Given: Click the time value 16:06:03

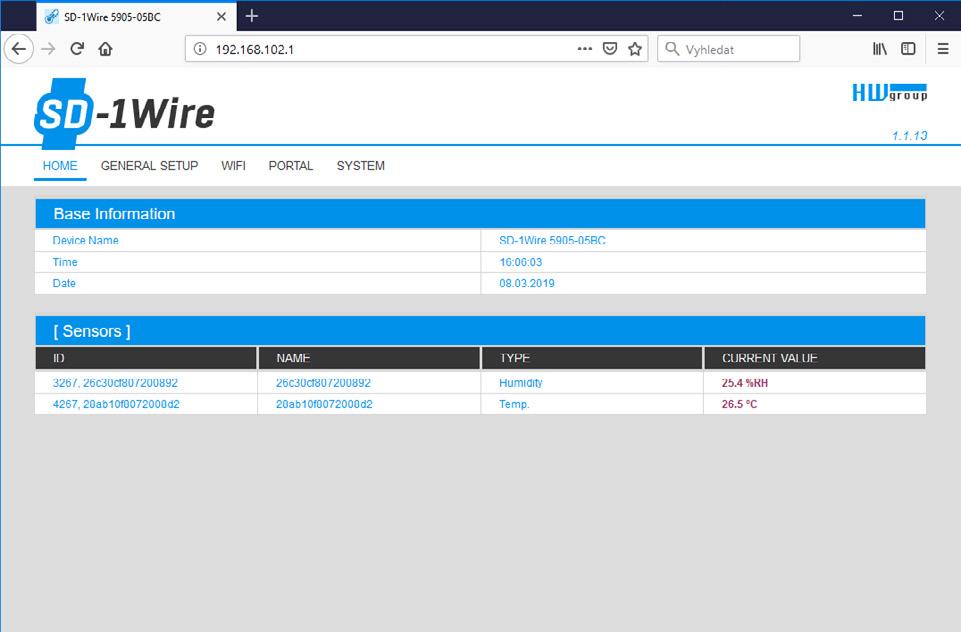Looking at the screenshot, I should (520, 262).
